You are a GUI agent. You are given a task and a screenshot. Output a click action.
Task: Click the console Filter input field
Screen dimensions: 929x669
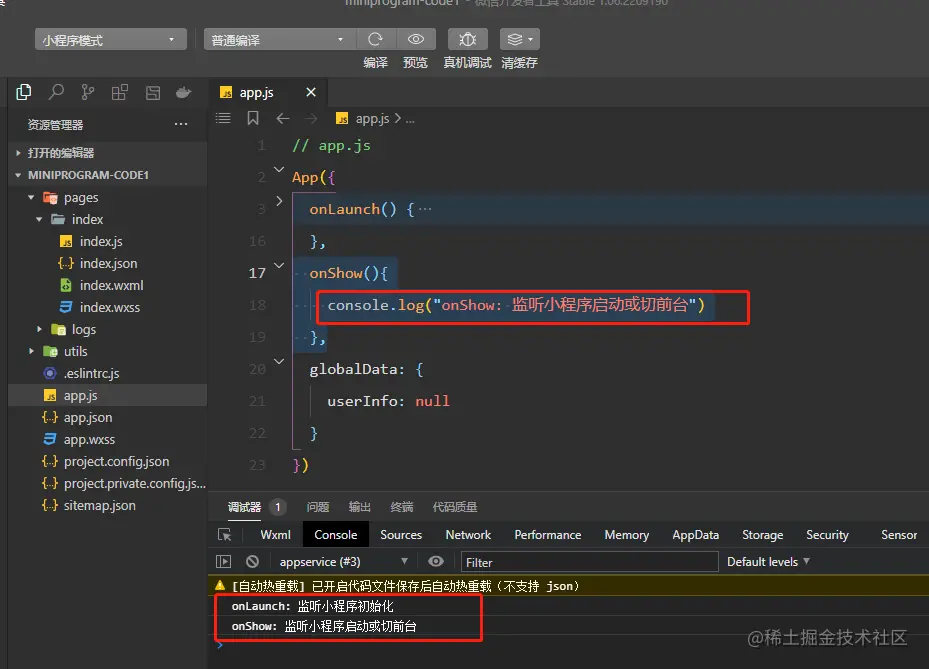click(590, 562)
